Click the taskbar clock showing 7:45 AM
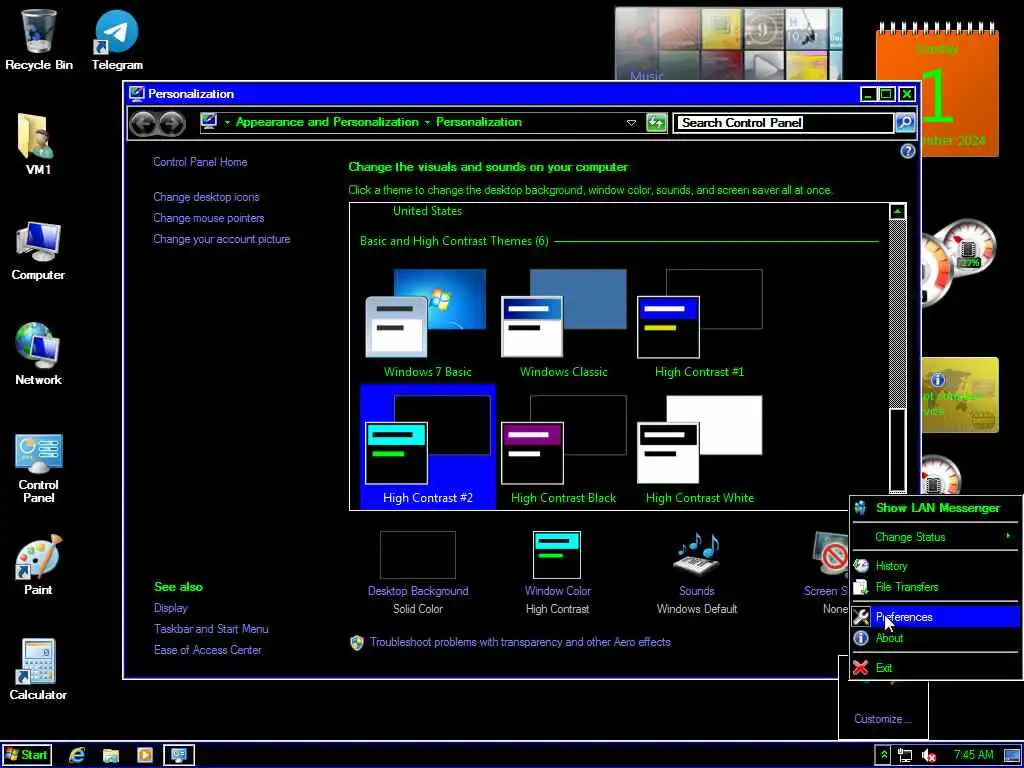This screenshot has width=1024, height=768. tap(973, 756)
